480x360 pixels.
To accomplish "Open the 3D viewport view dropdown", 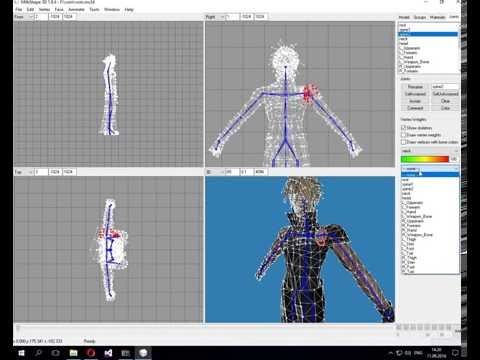I will tap(215, 172).
